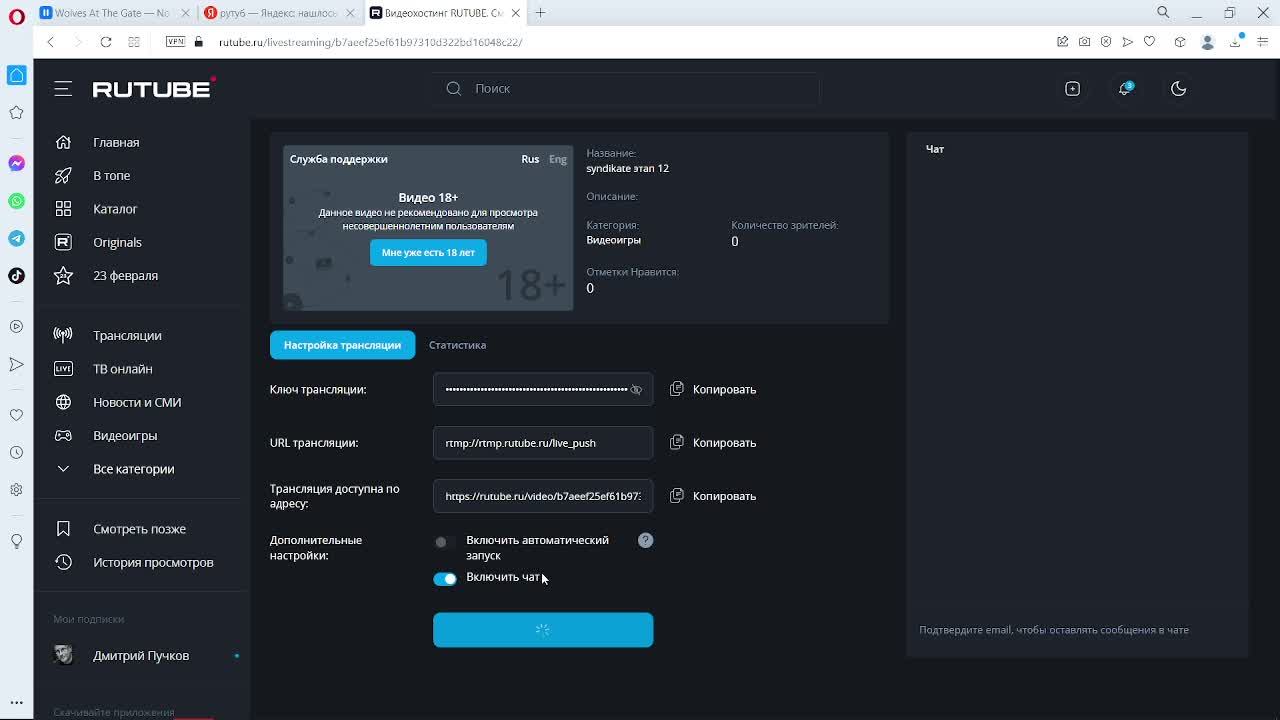Select the 'Настройка трансляции' tab
1280x720 pixels.
point(342,345)
